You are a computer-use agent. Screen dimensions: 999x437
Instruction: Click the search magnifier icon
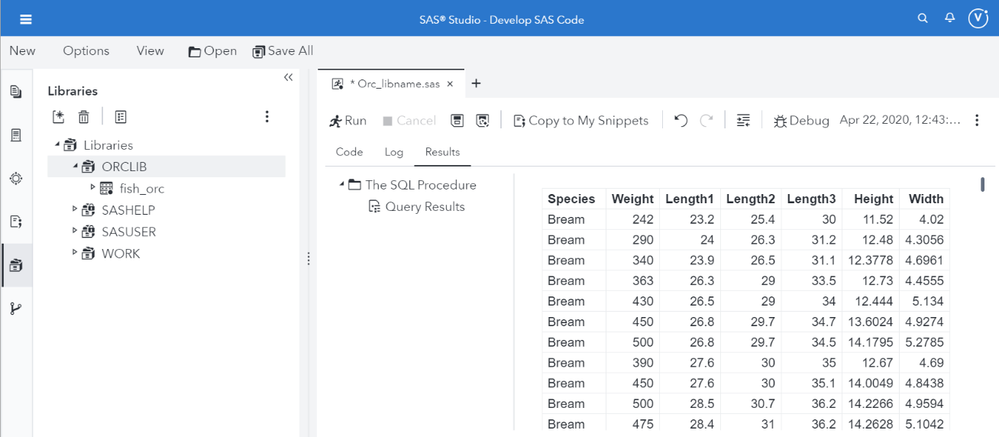pos(923,19)
